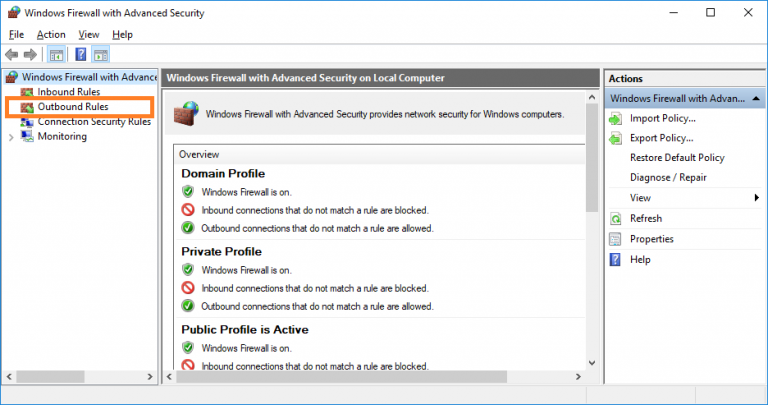Open the Action menu
Viewport: 768px width, 405px height.
51,34
